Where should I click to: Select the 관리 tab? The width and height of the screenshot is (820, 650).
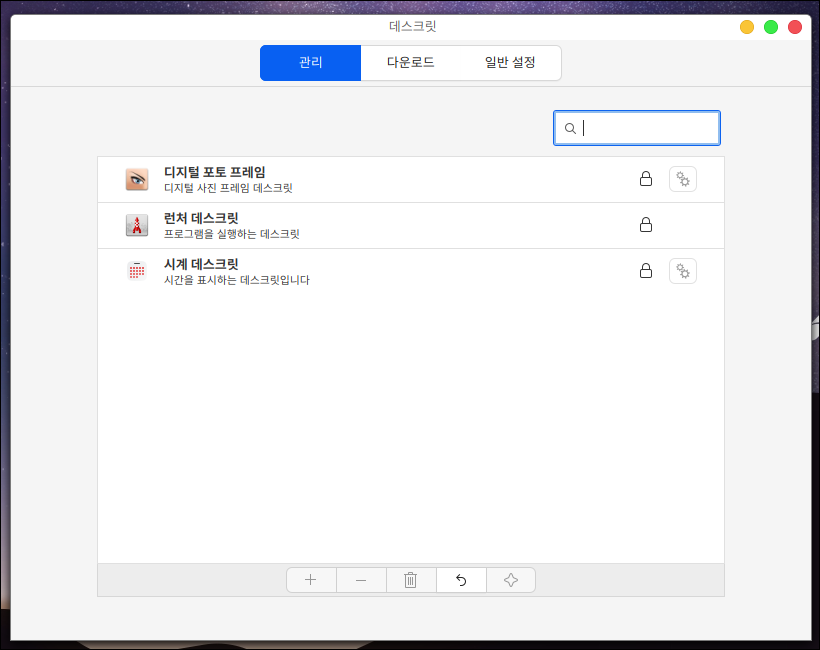(310, 62)
